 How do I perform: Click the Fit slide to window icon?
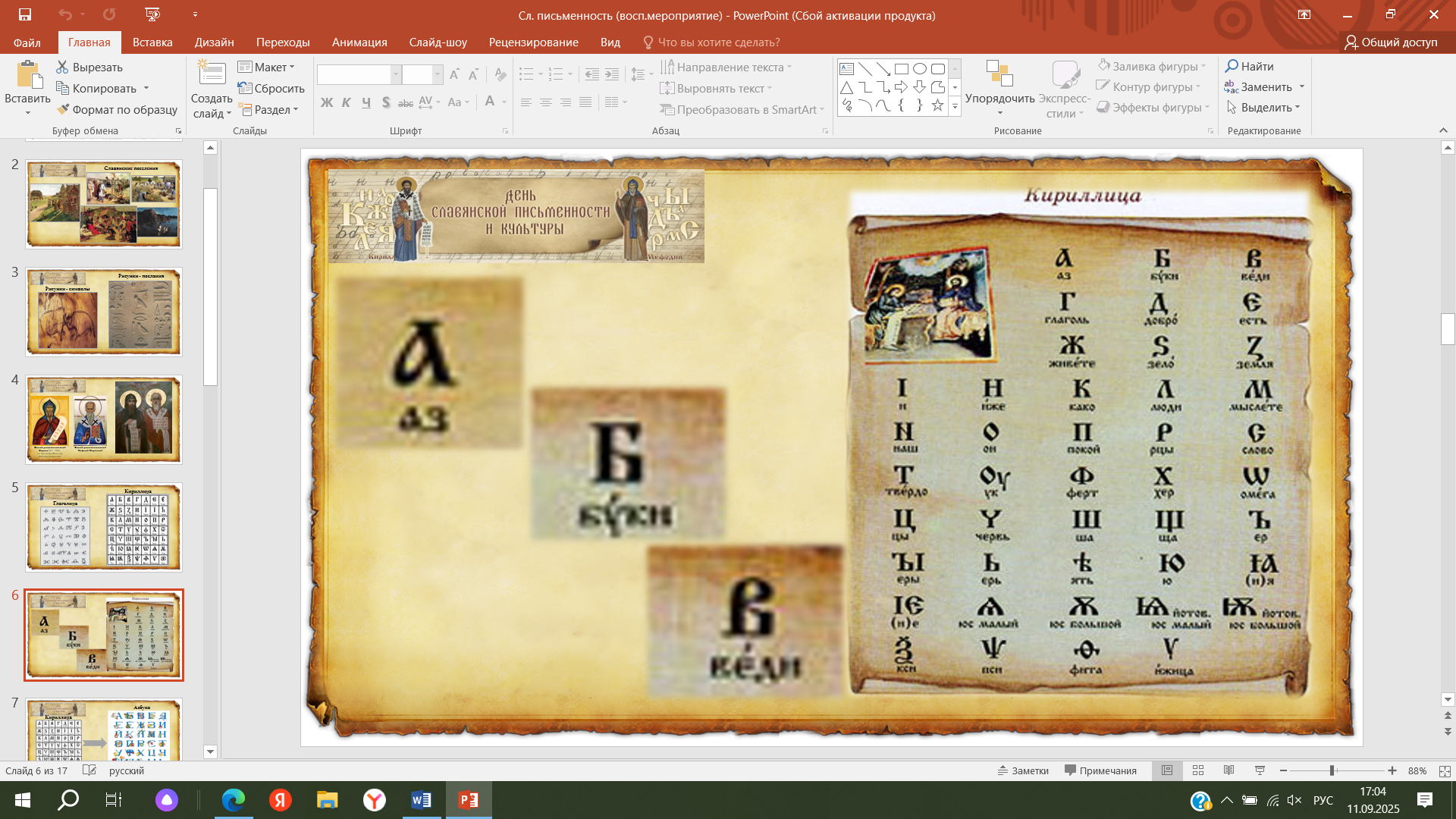tap(1445, 770)
